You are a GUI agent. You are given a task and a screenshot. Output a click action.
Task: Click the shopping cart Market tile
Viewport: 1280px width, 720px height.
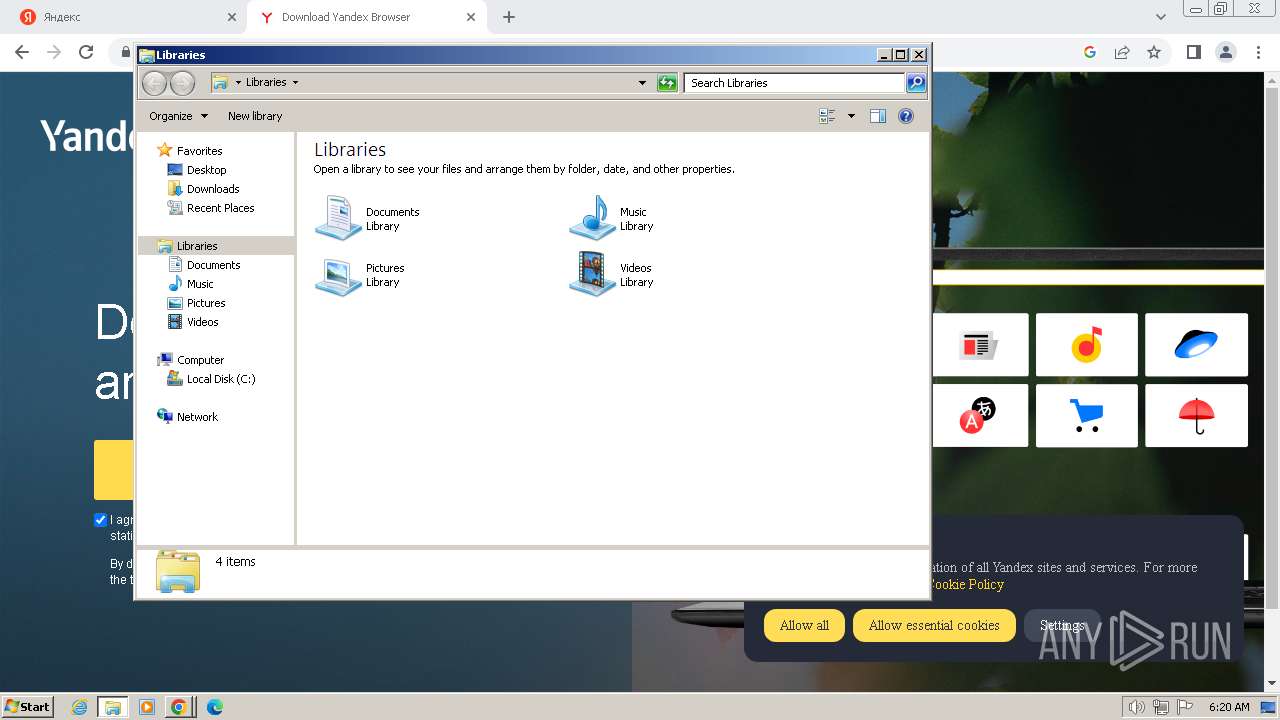pos(1087,415)
